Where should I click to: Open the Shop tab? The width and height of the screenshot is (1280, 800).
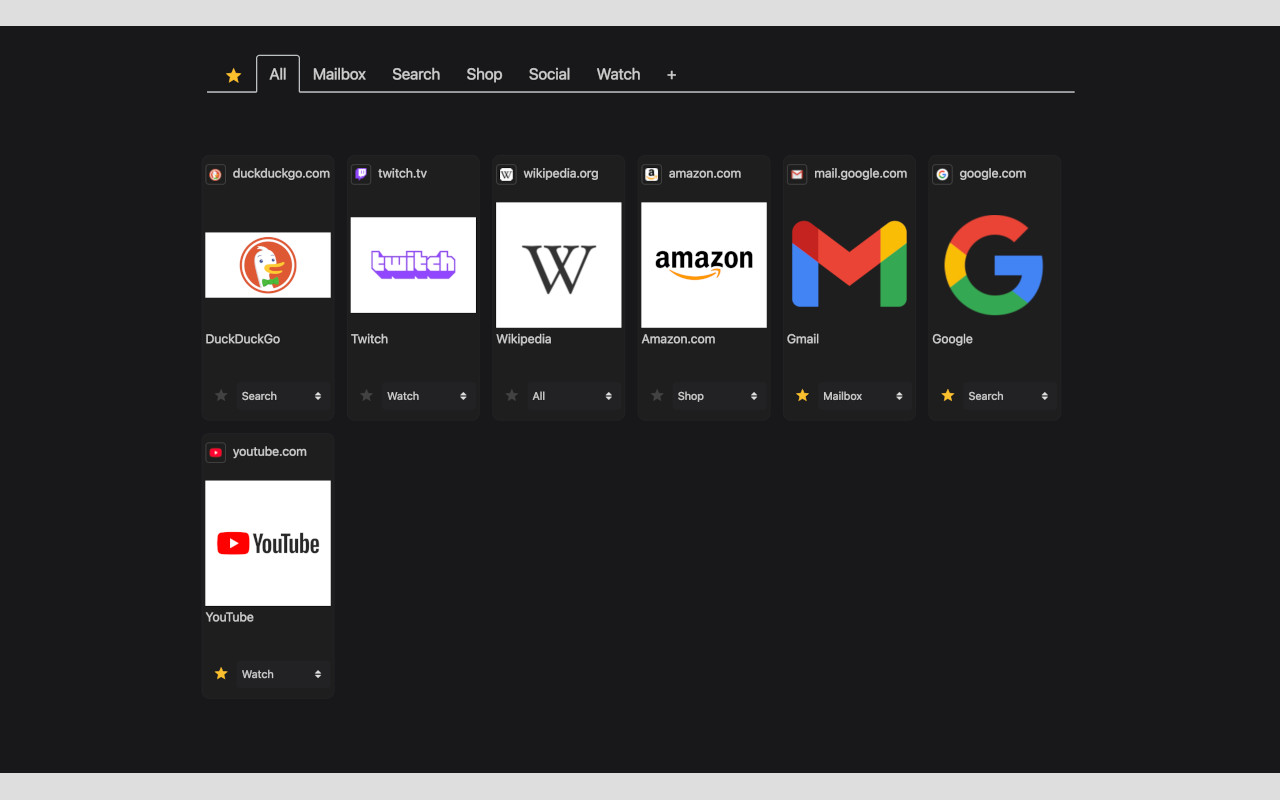(484, 74)
